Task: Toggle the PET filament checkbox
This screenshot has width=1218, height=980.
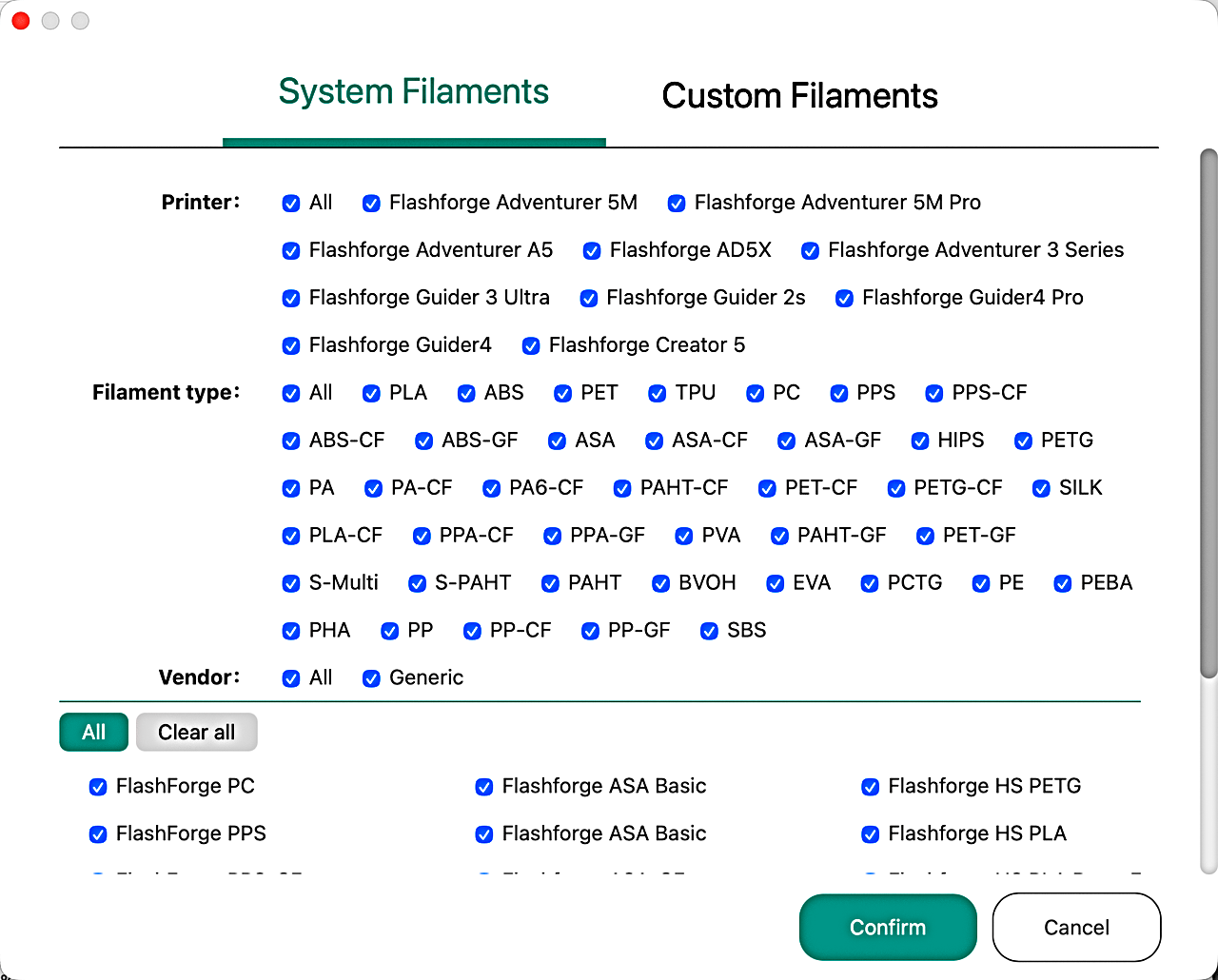Action: [563, 393]
